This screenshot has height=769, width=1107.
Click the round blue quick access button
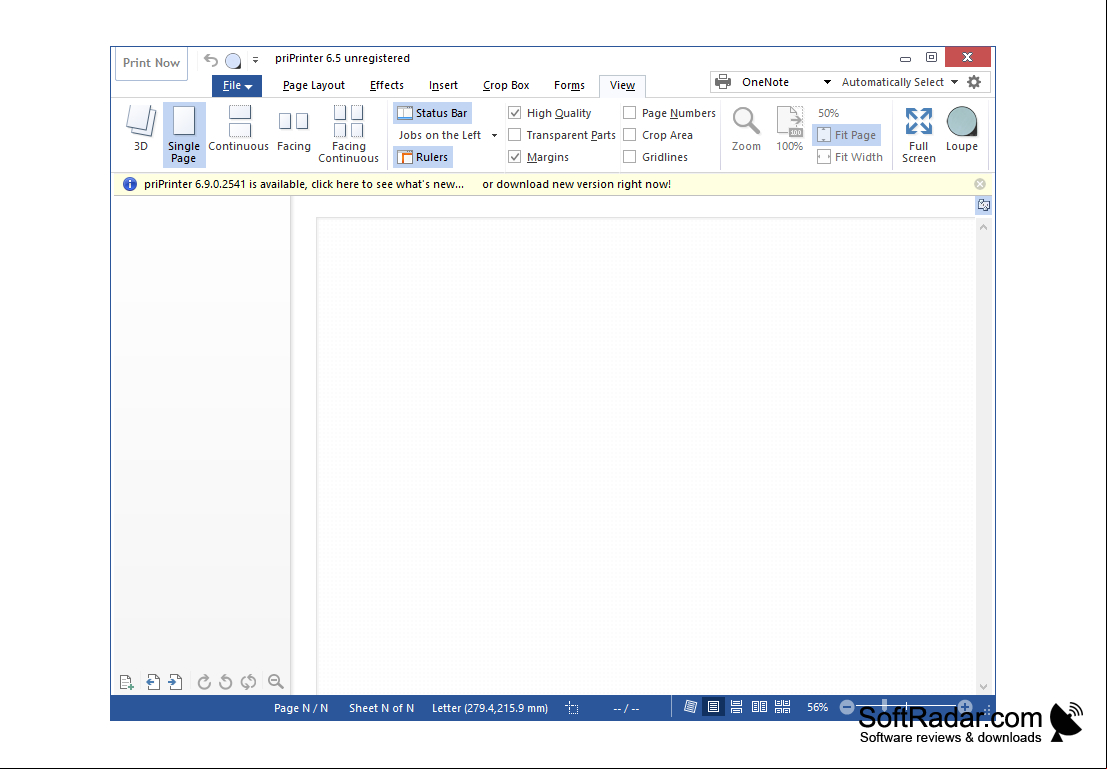tap(233, 61)
